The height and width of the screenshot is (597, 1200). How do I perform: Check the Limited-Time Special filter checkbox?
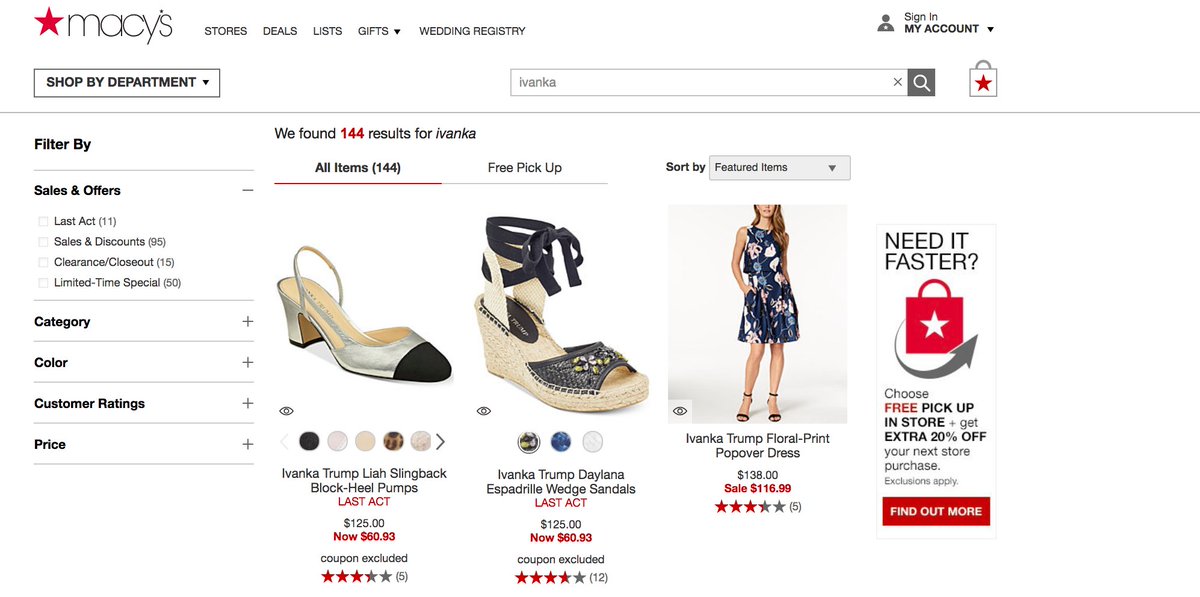pos(43,283)
